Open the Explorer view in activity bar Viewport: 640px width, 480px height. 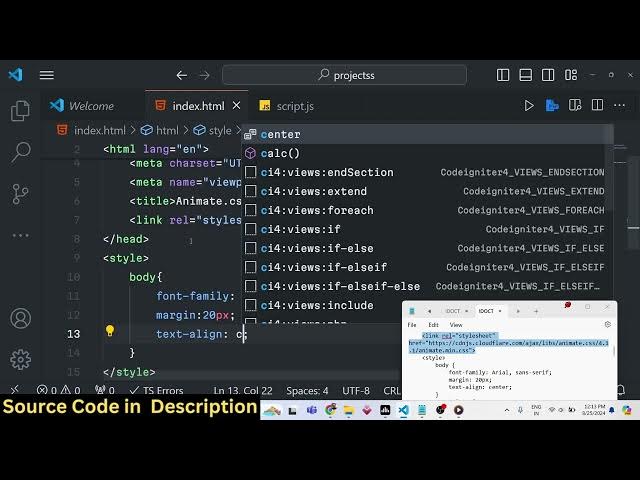click(20, 110)
